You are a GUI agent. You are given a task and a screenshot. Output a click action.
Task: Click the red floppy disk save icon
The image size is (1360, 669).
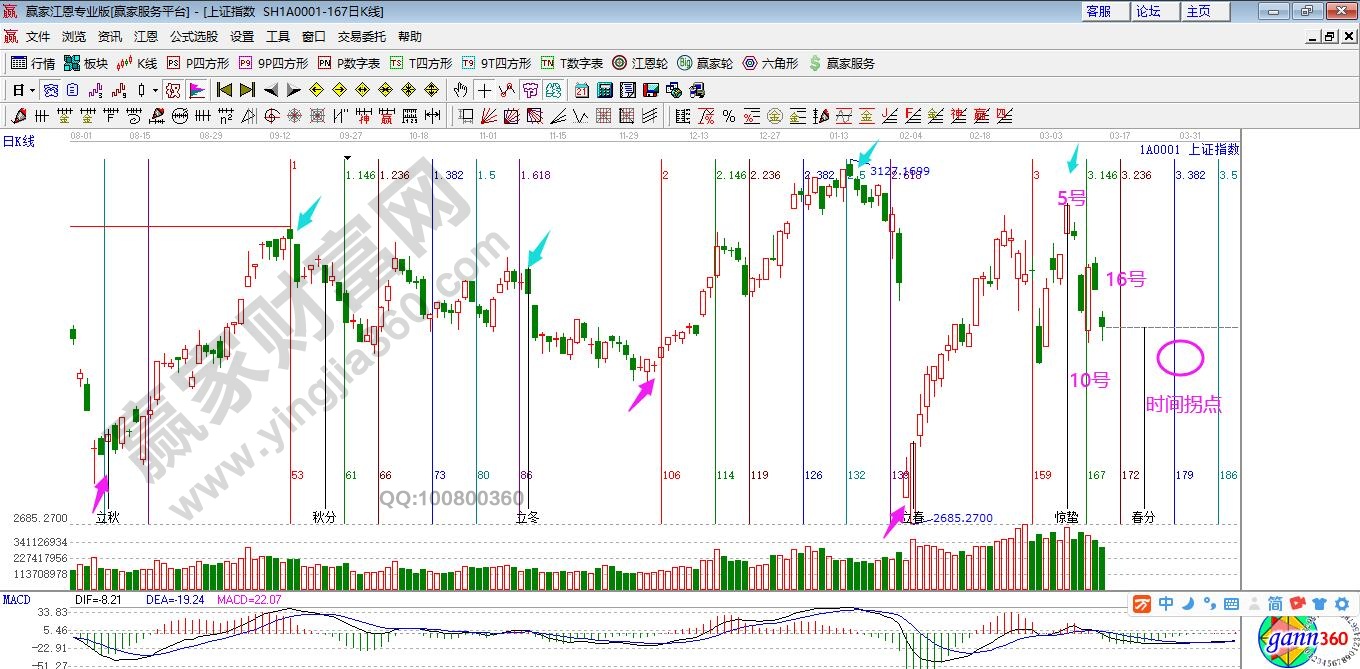(x=651, y=90)
